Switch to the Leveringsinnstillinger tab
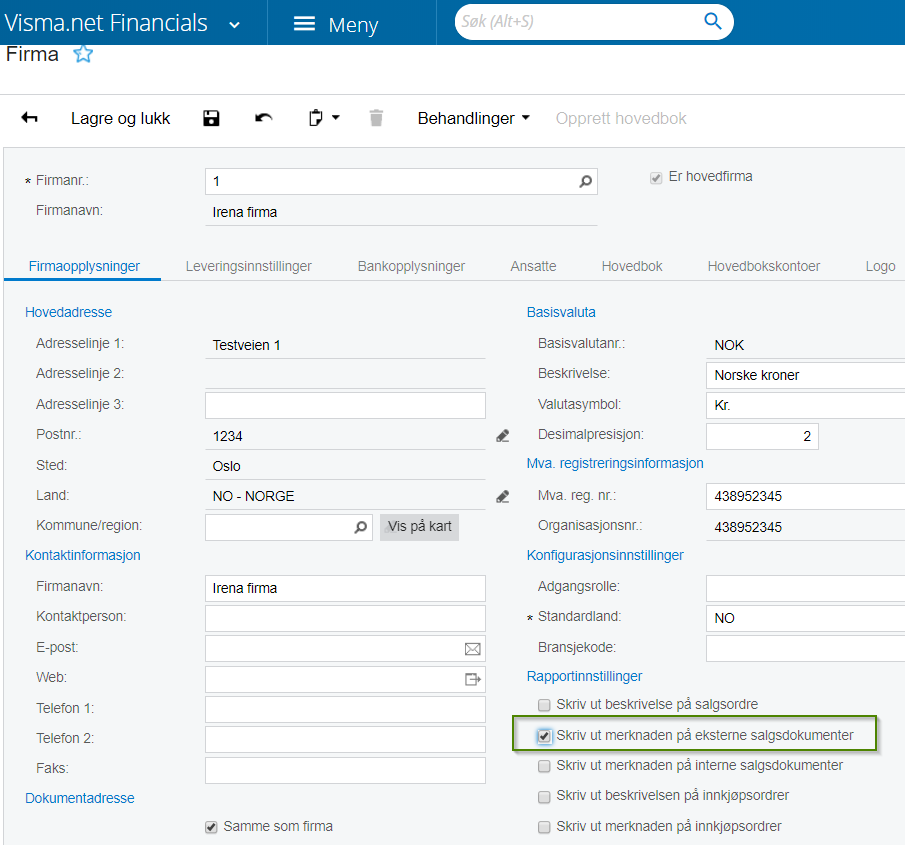Screen dimensions: 905x845 [248, 266]
